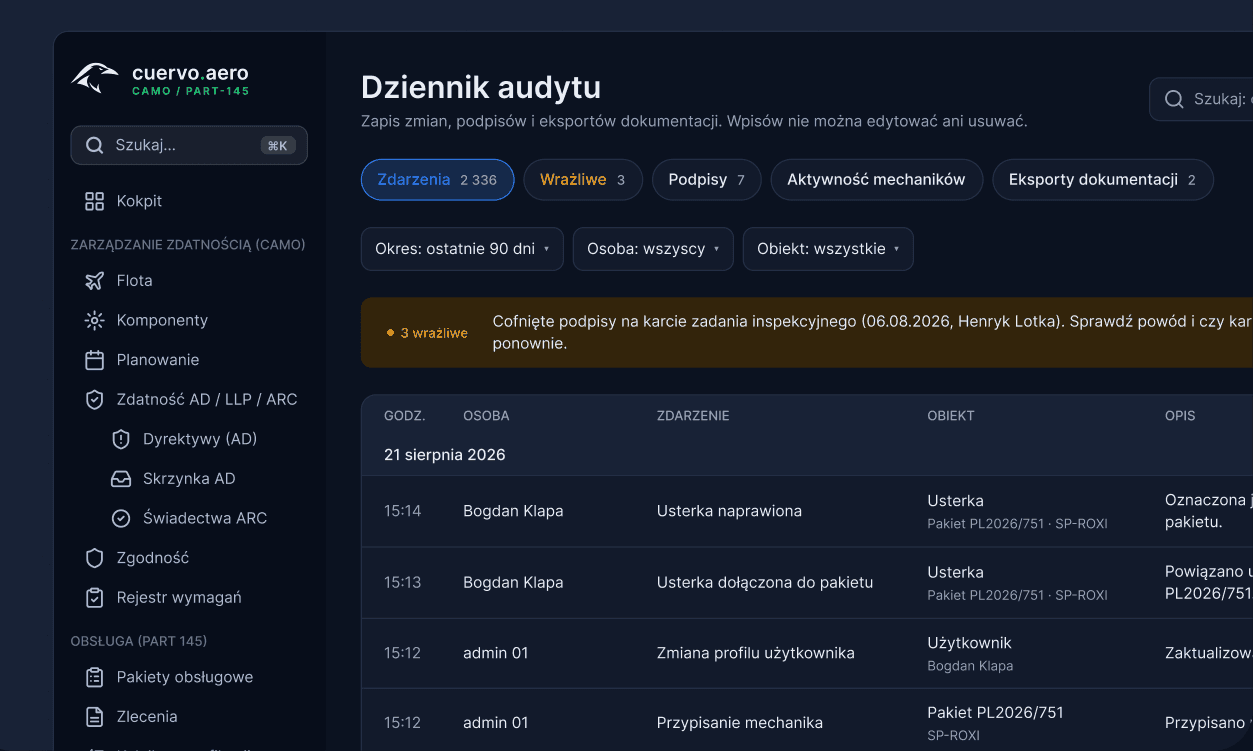Focus the top-right Szukaj search field
This screenshot has height=751, width=1253.
click(x=1201, y=99)
